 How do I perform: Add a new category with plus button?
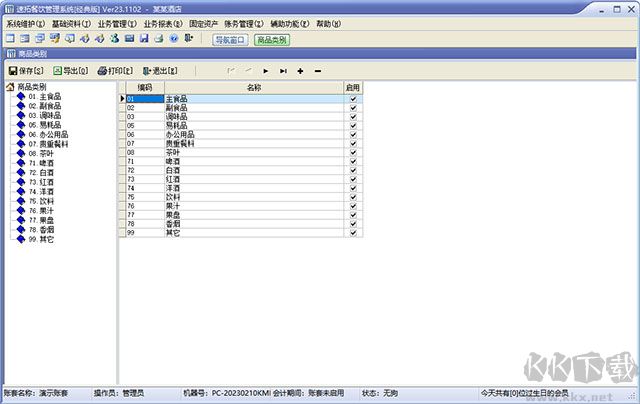pyautogui.click(x=300, y=71)
